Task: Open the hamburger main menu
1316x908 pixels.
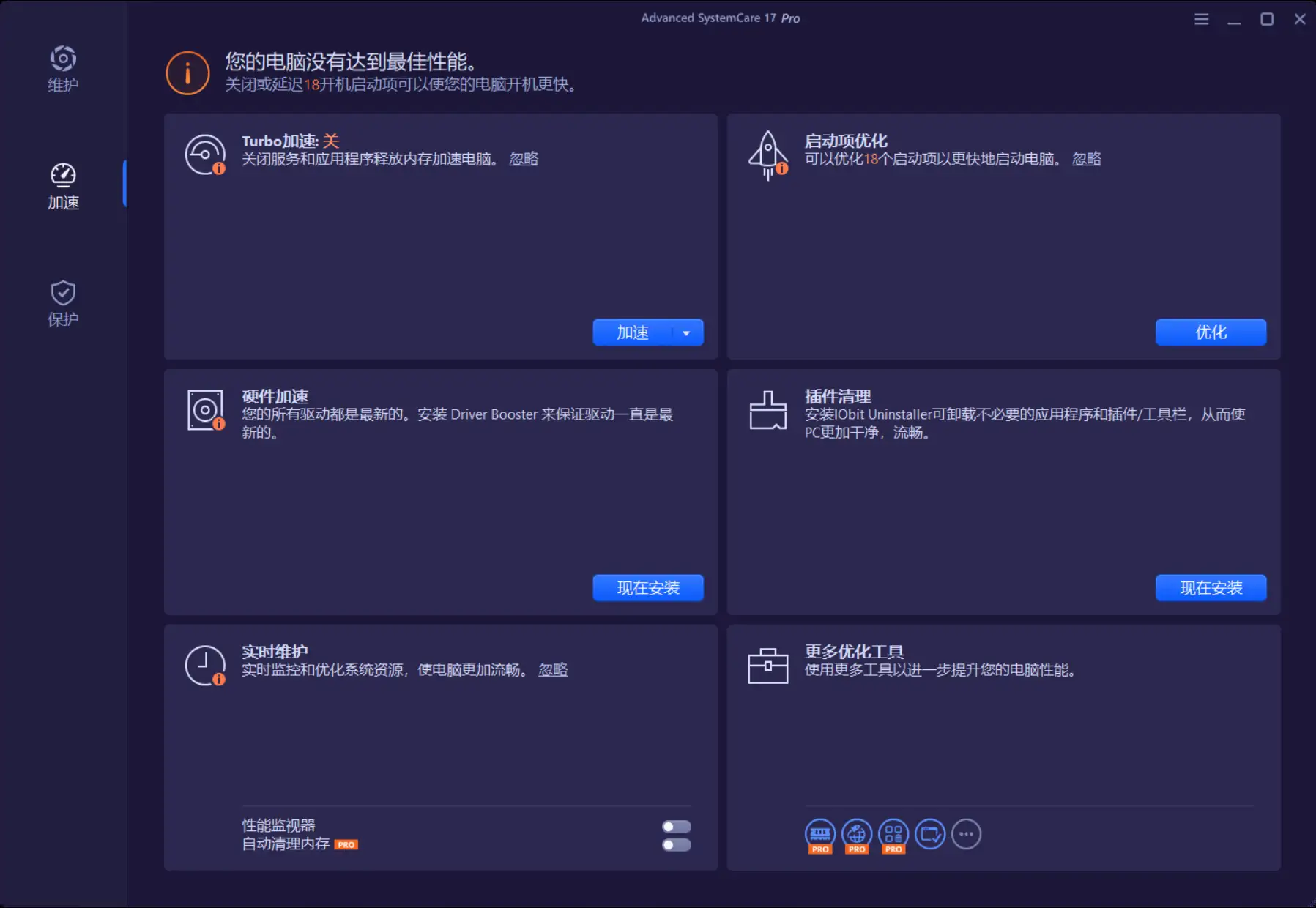Action: coord(1201,19)
